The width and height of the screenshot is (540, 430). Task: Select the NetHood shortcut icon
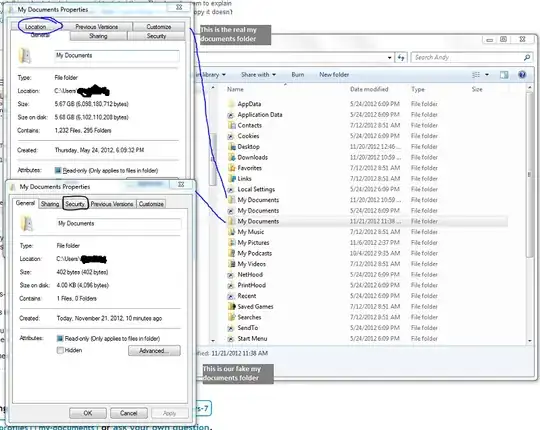231,275
